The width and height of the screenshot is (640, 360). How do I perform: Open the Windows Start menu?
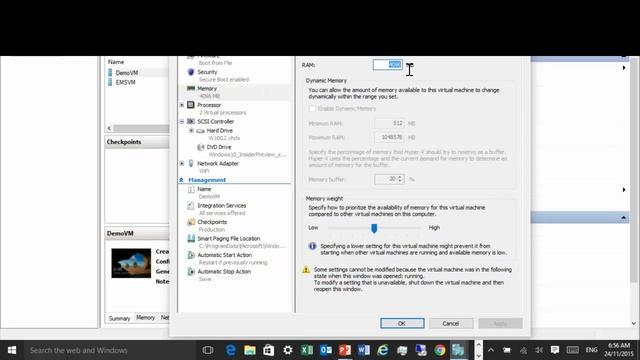(x=12, y=350)
